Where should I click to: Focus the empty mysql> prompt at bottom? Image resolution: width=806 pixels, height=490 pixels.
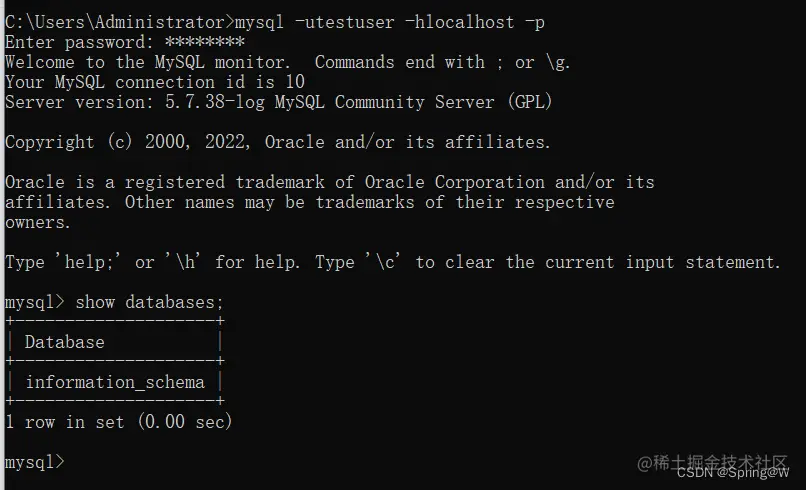(35, 462)
